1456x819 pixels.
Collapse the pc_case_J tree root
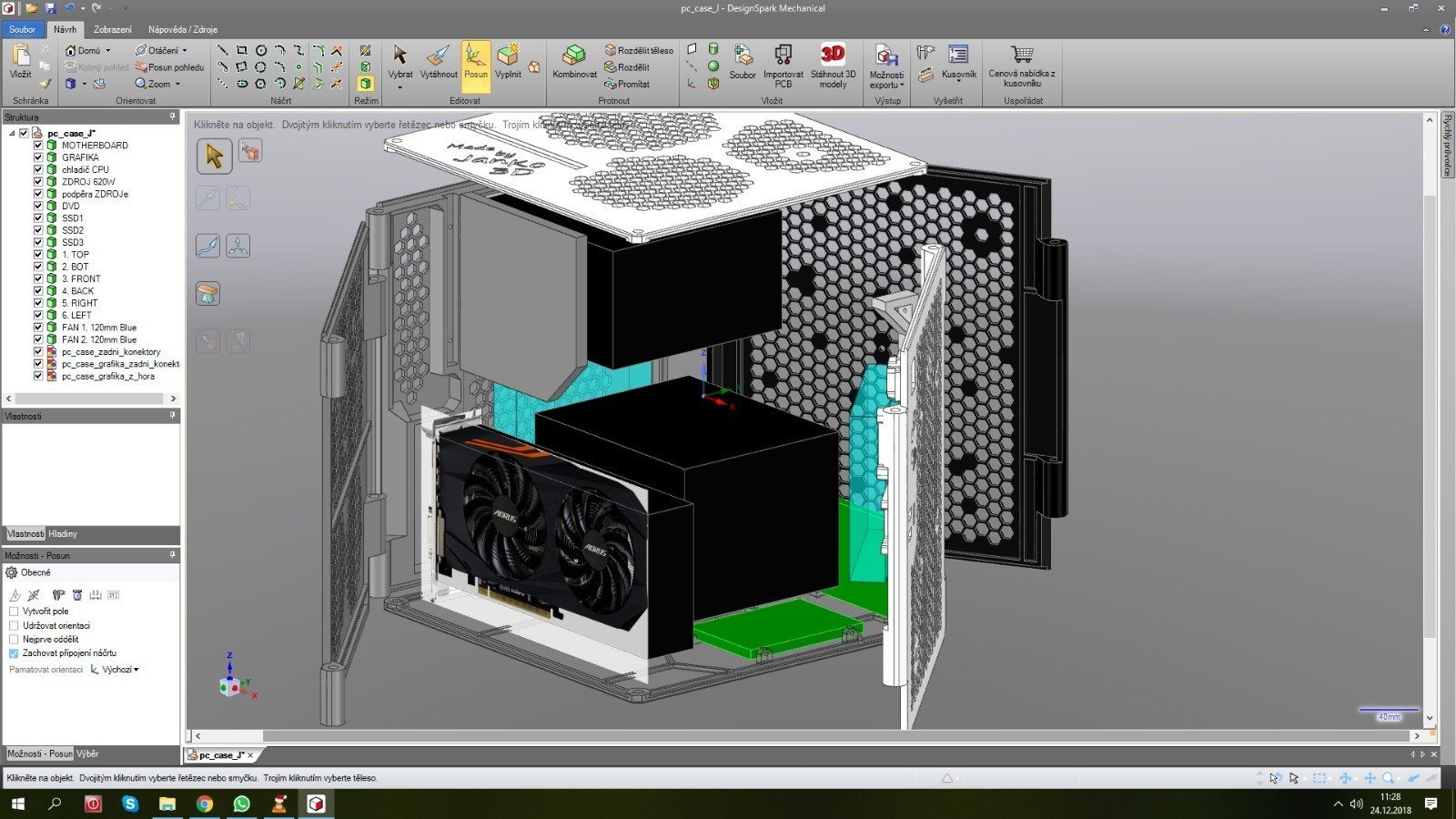pyautogui.click(x=12, y=134)
